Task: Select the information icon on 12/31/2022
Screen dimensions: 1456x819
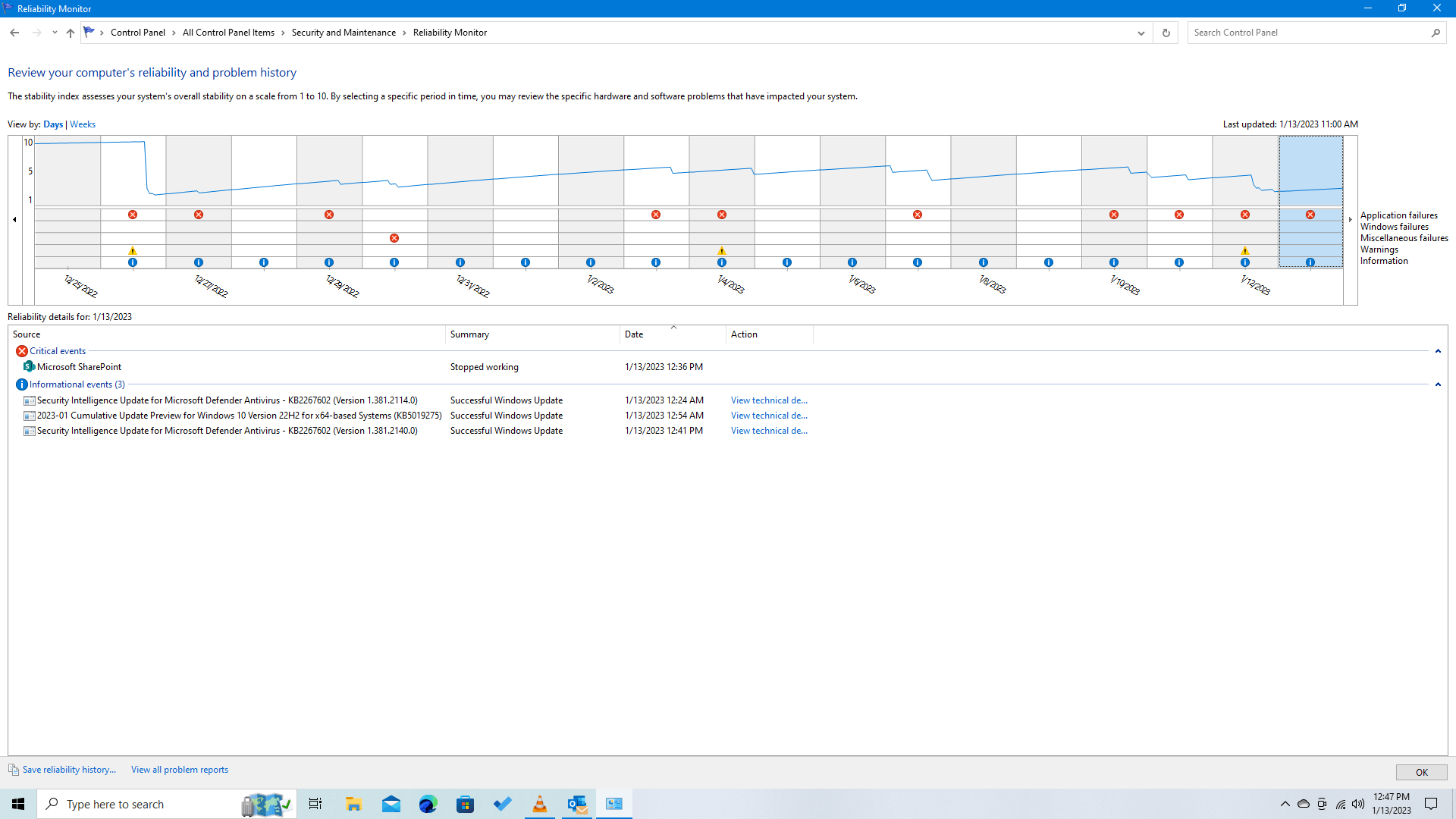Action: [460, 262]
